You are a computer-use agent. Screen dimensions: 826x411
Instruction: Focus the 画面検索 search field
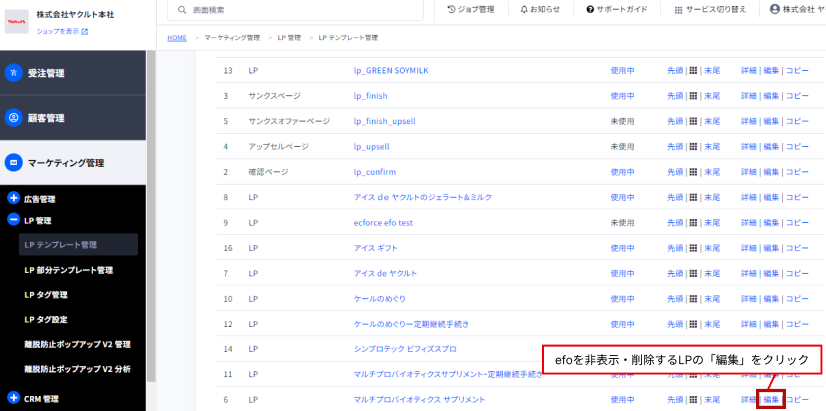click(x=296, y=9)
